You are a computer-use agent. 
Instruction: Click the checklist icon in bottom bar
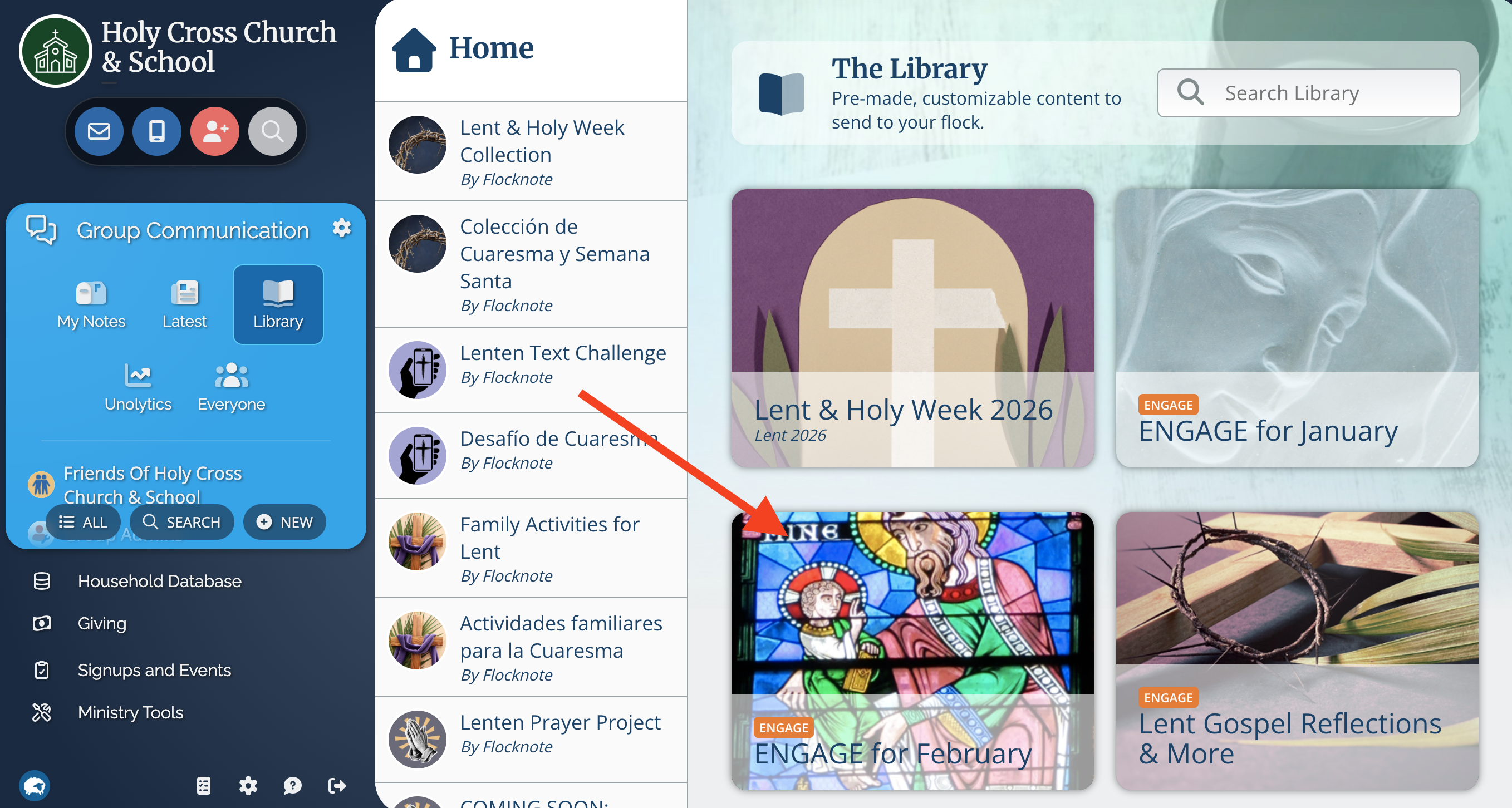point(204,785)
